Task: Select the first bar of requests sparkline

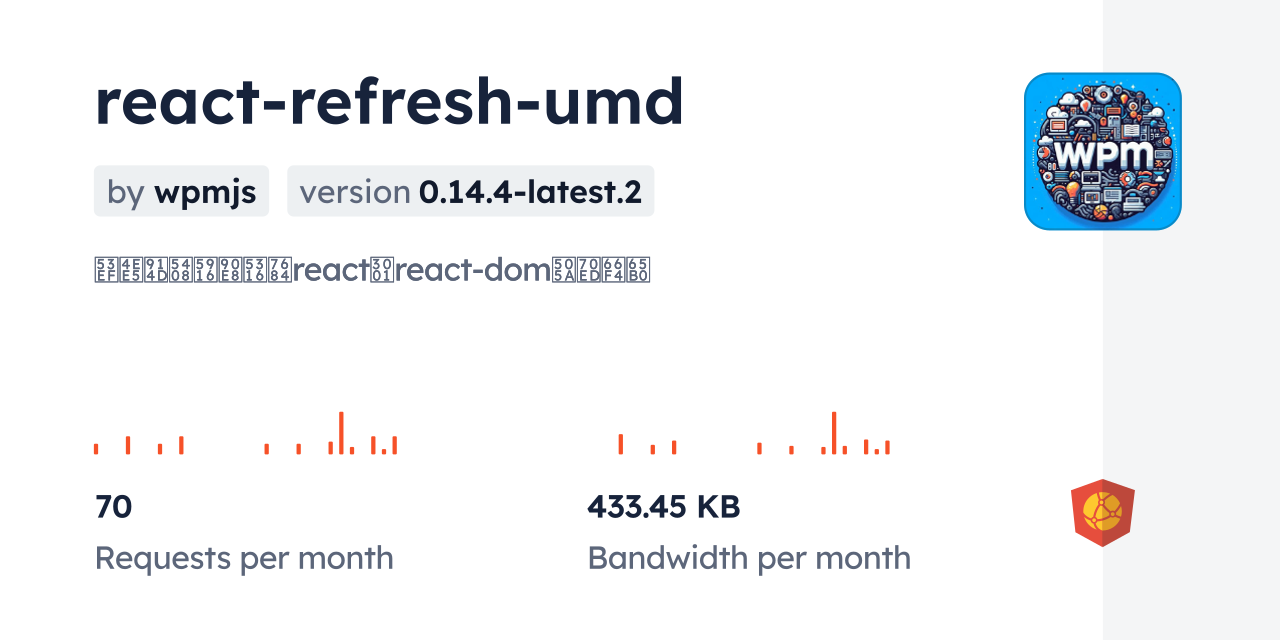Action: click(96, 448)
